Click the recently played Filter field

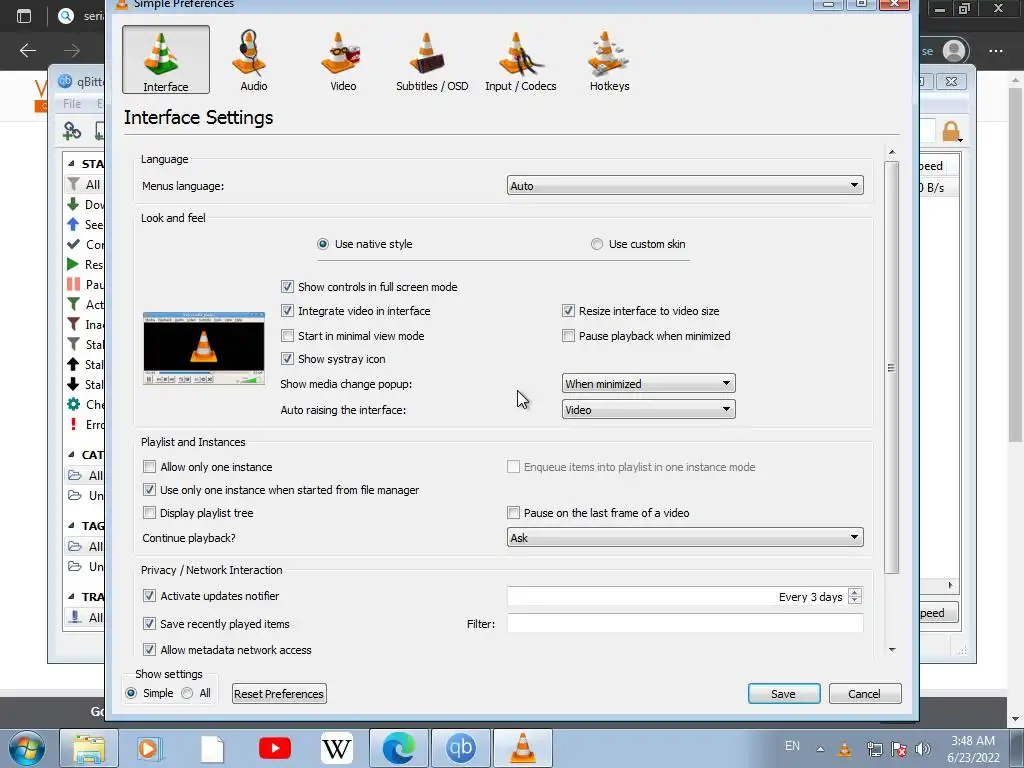click(685, 624)
